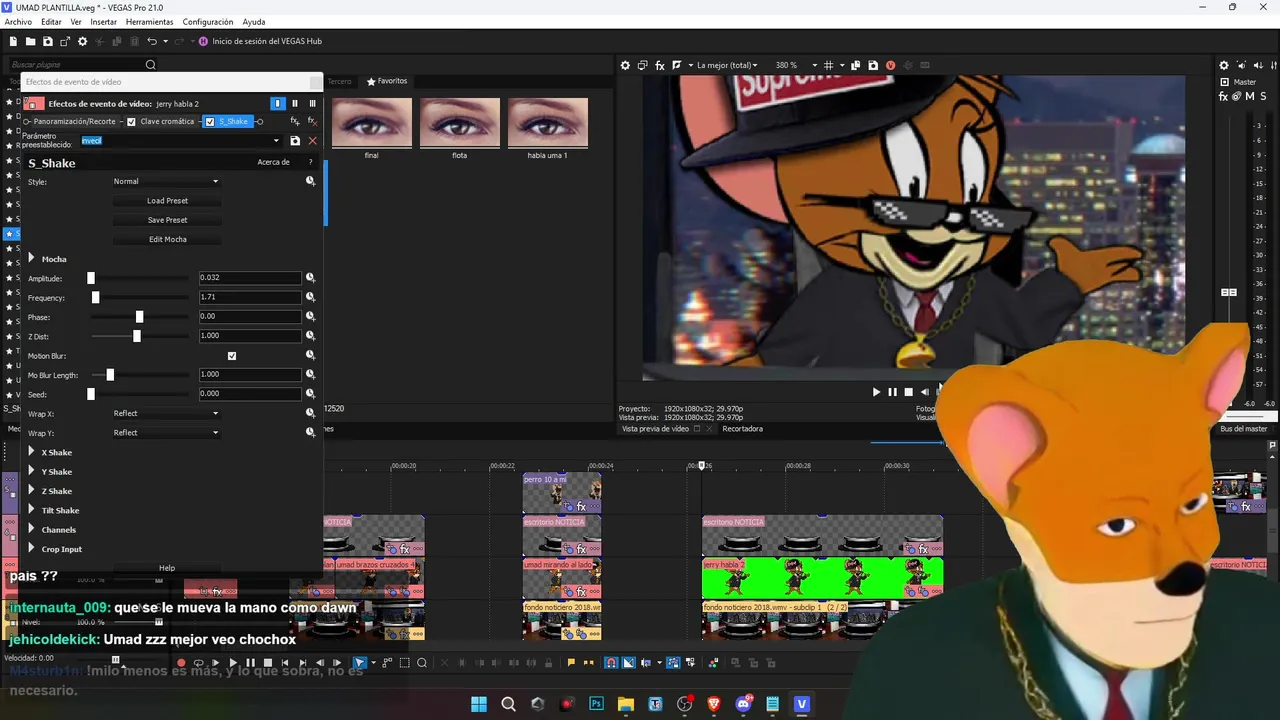Screen dimensions: 1280x720
Task: Animate the Amplitude parameter
Action: [x=311, y=278]
